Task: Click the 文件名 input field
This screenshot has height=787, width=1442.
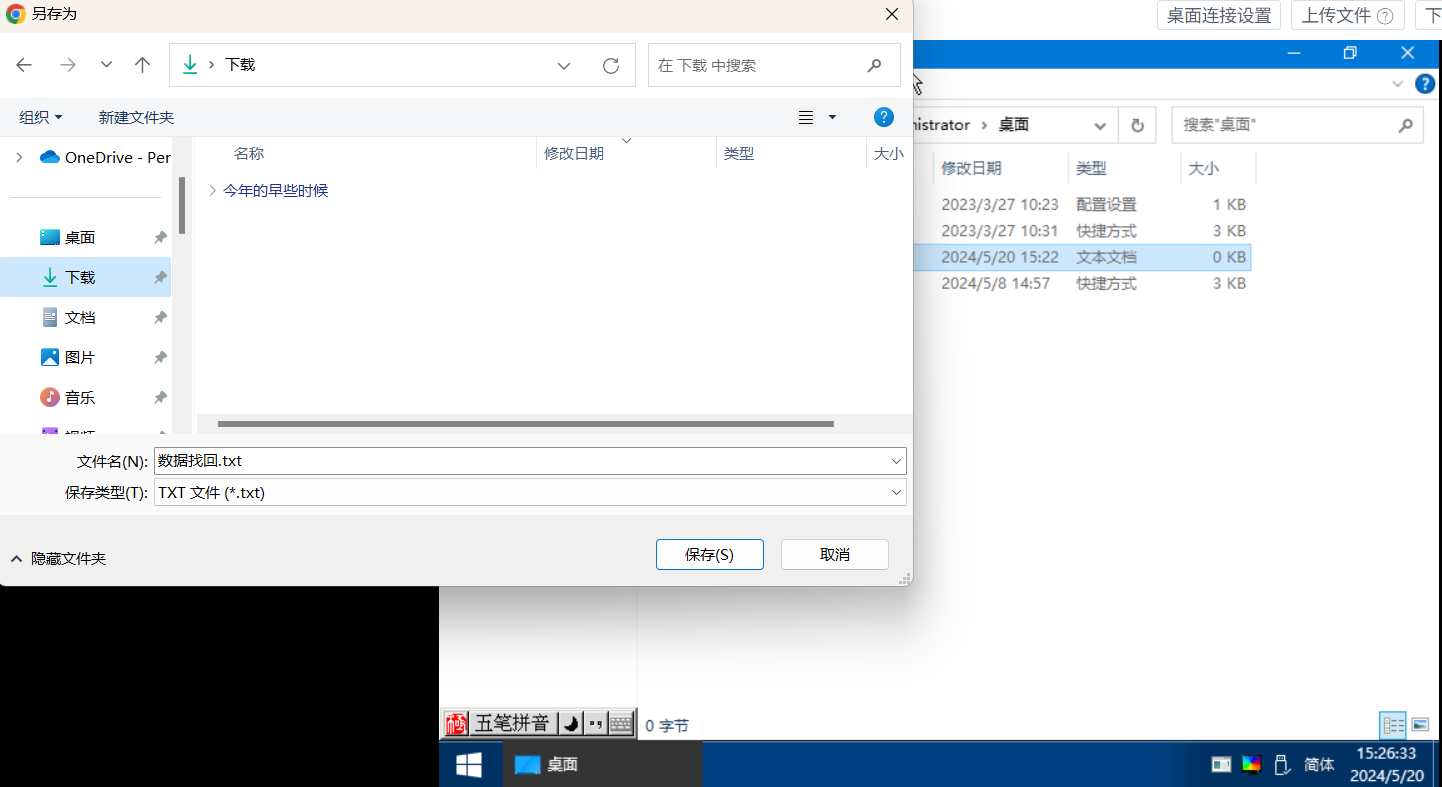Action: (x=520, y=461)
